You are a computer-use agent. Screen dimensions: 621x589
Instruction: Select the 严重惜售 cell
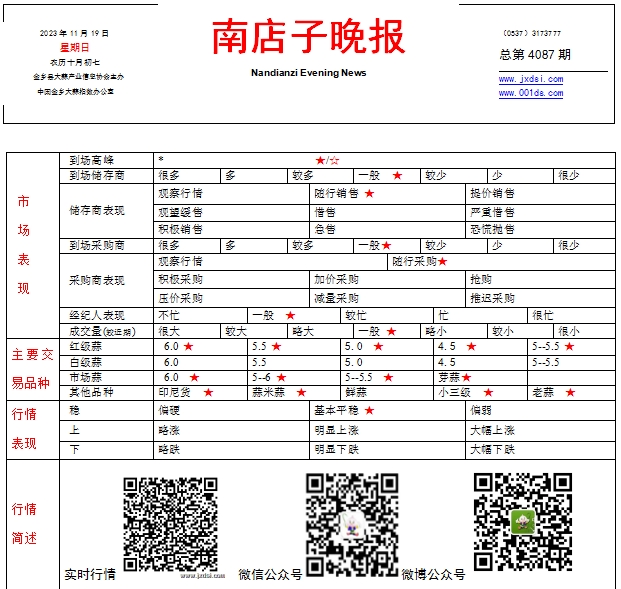click(x=540, y=213)
